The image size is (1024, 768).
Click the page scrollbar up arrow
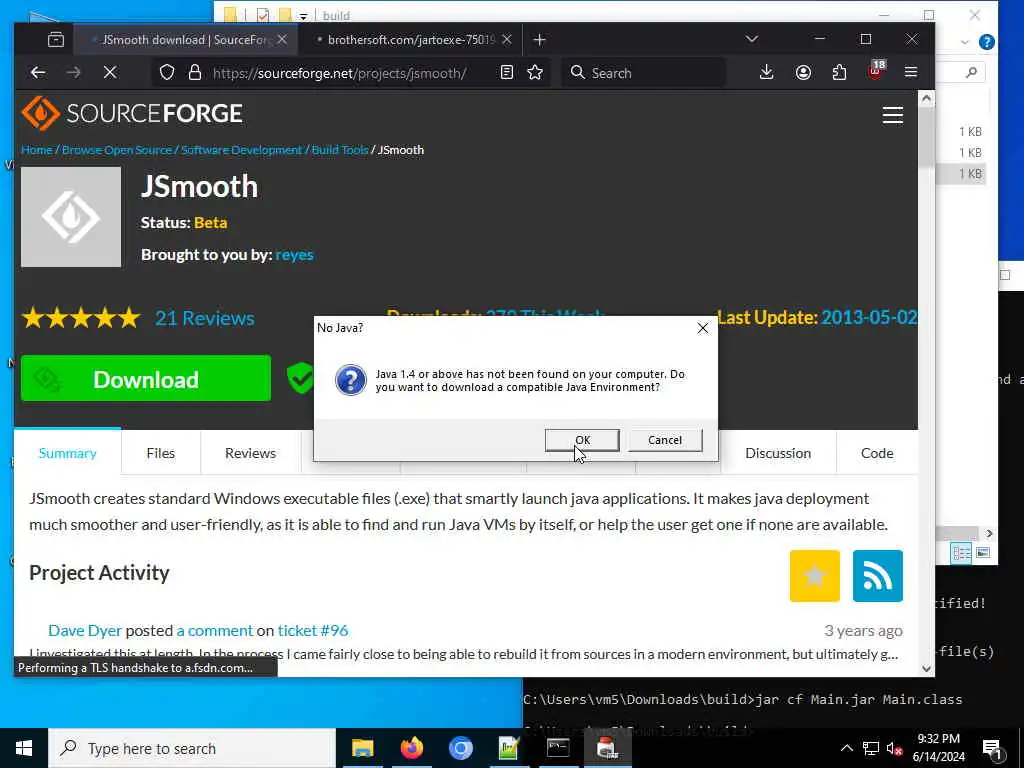click(926, 99)
